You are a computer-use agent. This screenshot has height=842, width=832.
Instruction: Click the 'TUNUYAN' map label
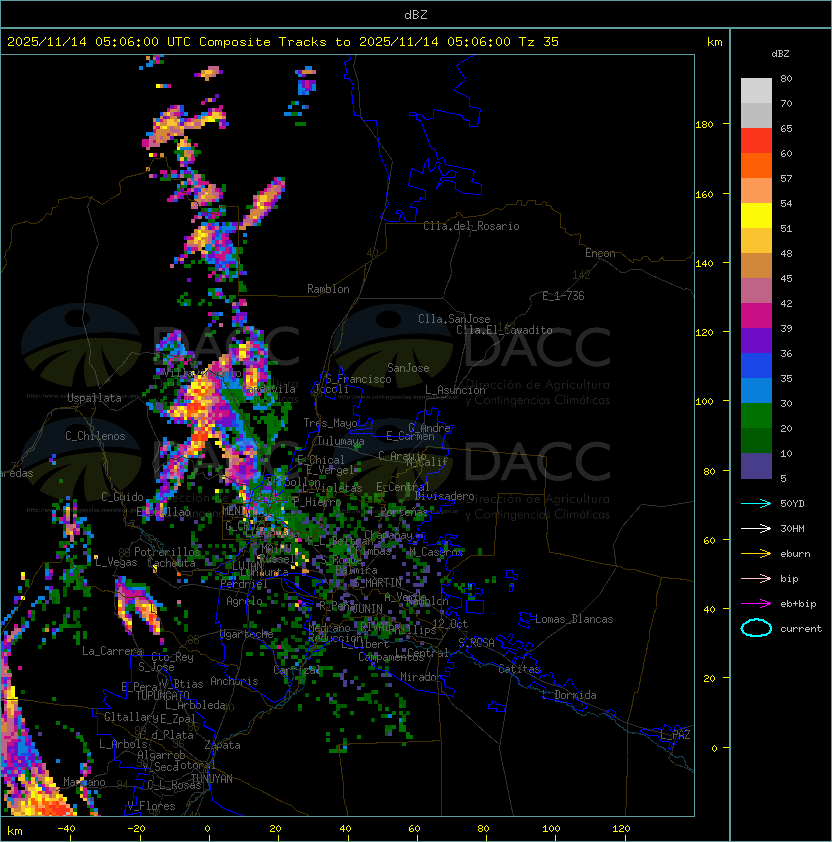(x=212, y=779)
